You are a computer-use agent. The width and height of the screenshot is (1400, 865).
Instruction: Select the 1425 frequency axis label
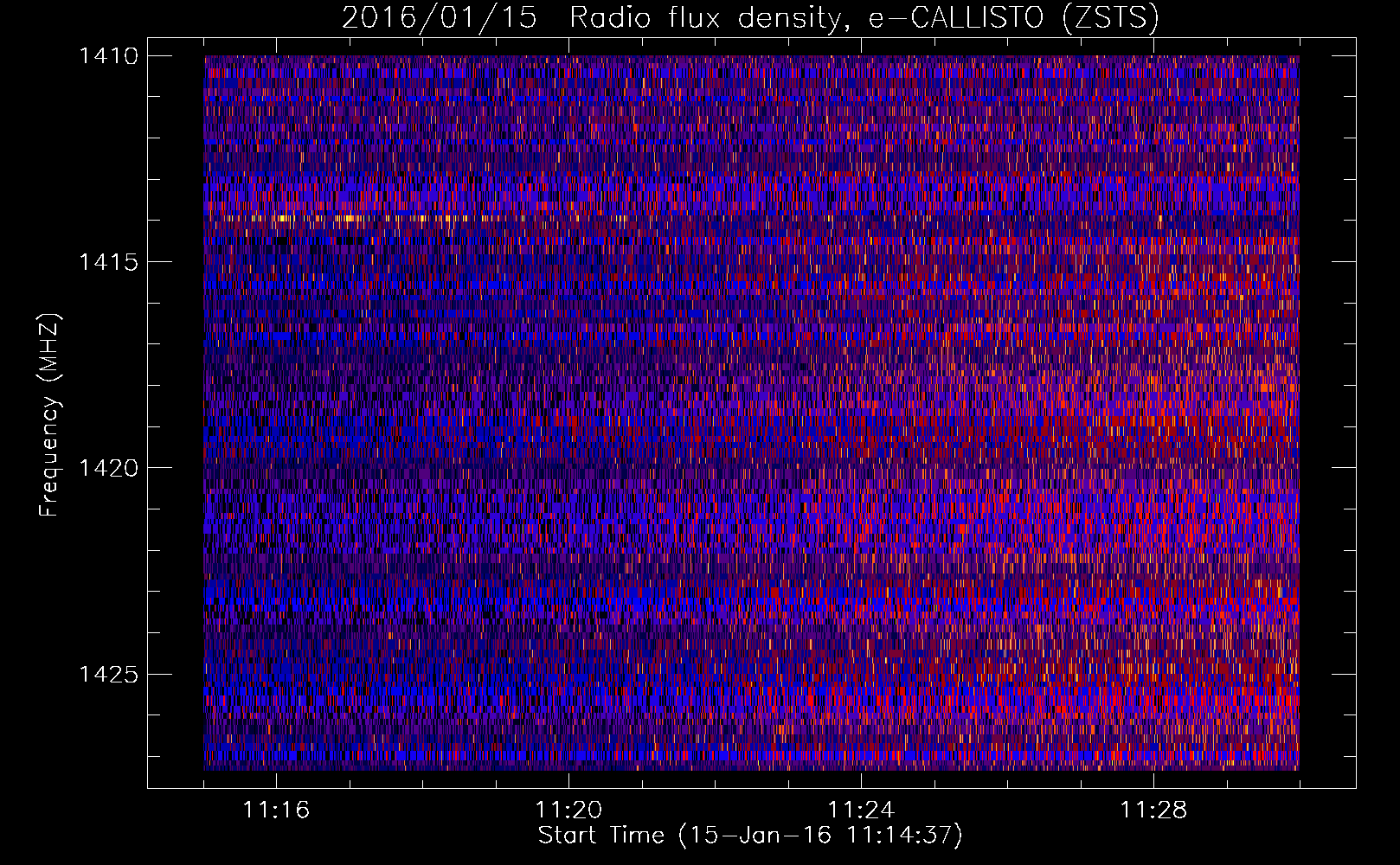(108, 674)
